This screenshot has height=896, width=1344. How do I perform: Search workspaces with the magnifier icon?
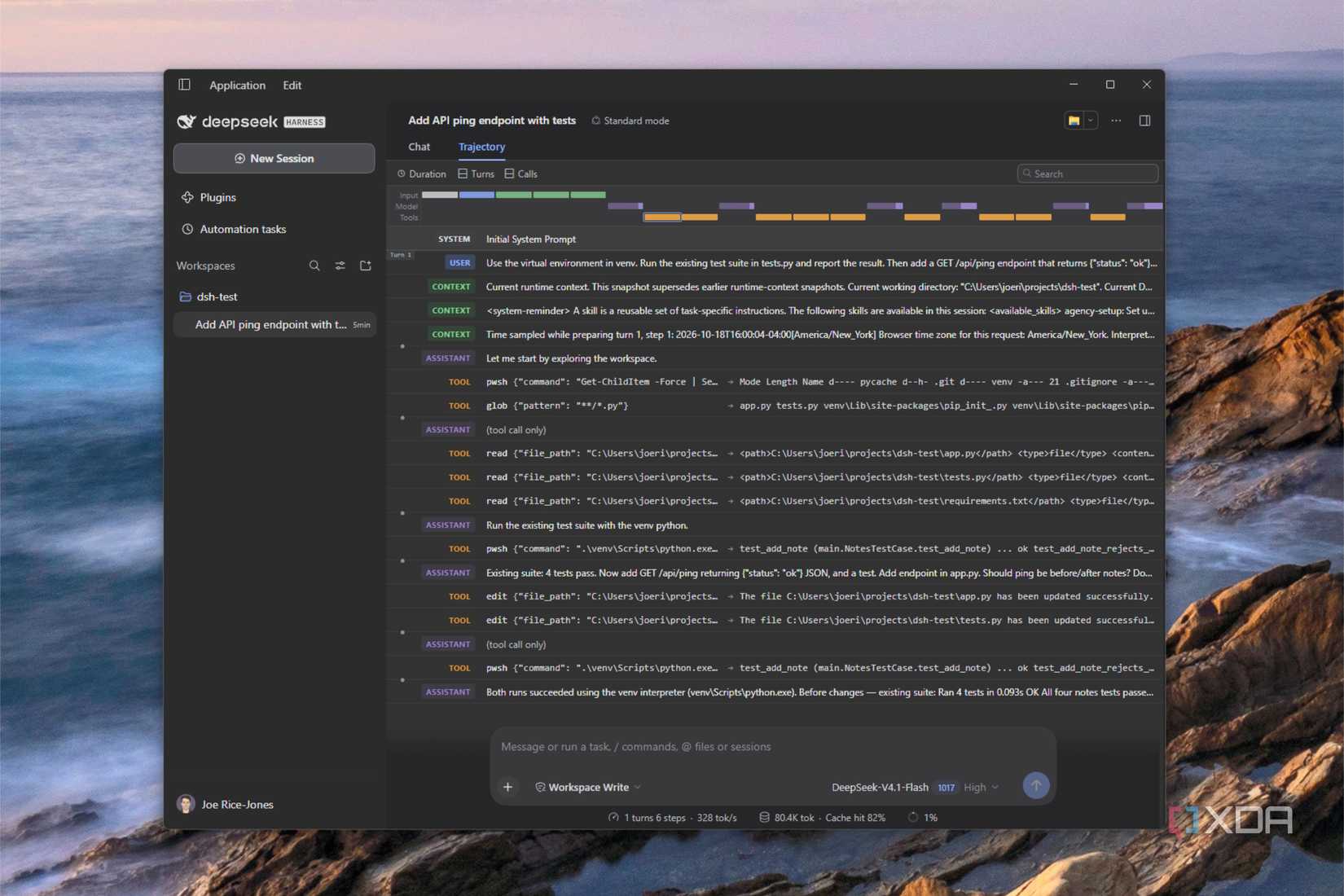(x=314, y=266)
